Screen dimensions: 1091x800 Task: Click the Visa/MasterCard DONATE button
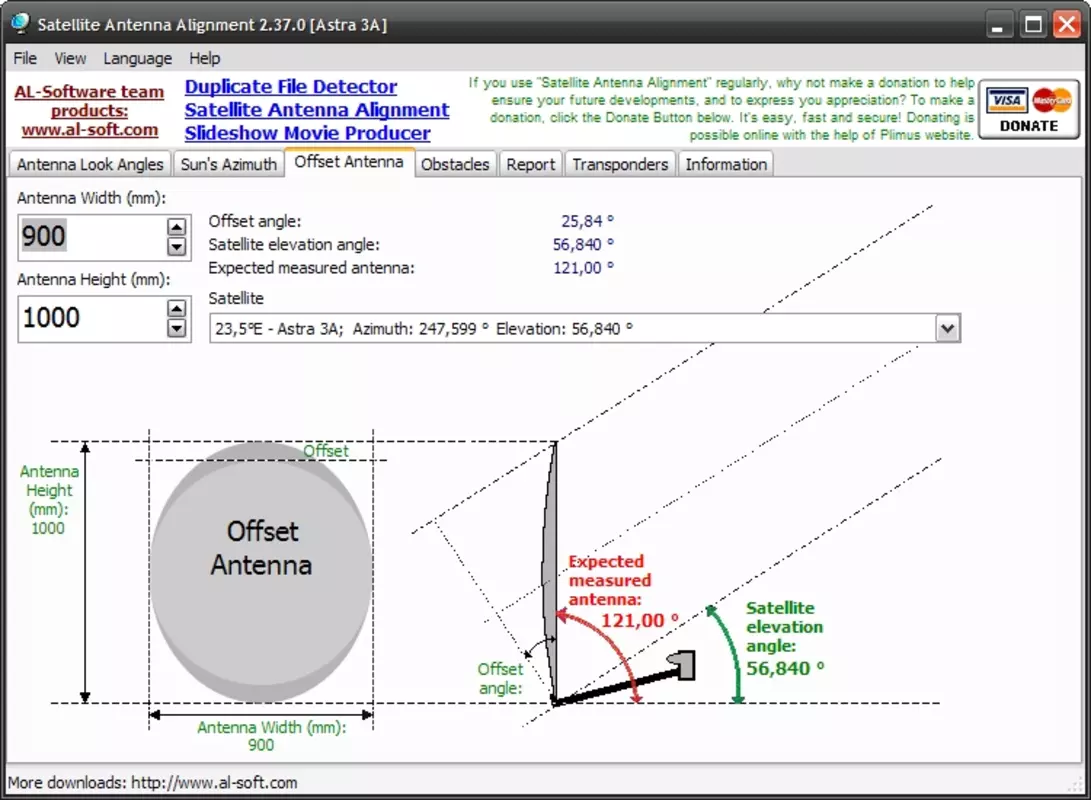(x=1028, y=110)
